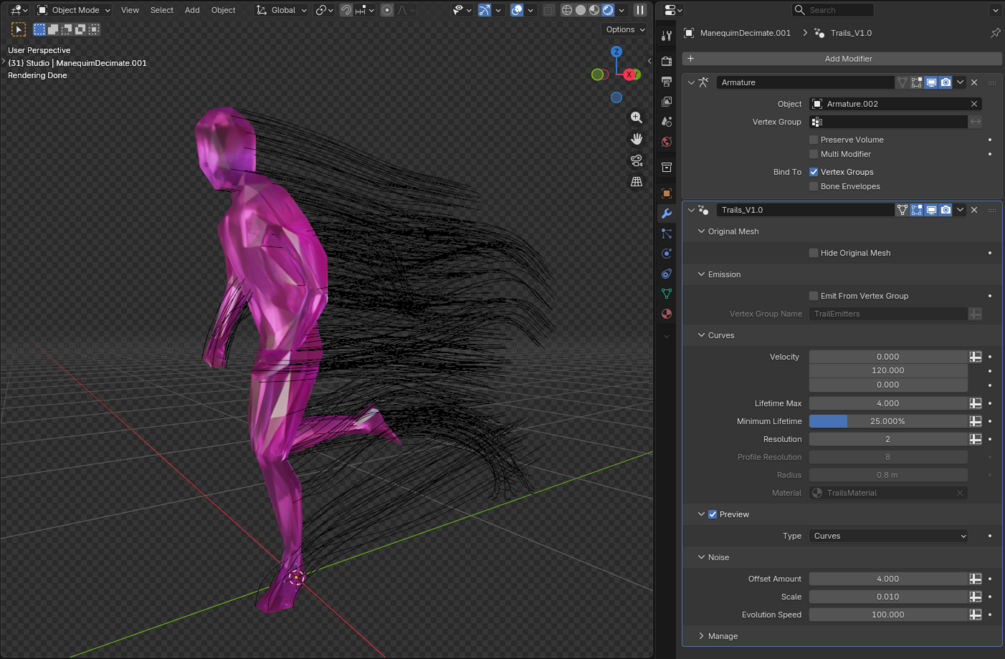The image size is (1005, 659).
Task: Open the World properties tab
Action: [667, 142]
